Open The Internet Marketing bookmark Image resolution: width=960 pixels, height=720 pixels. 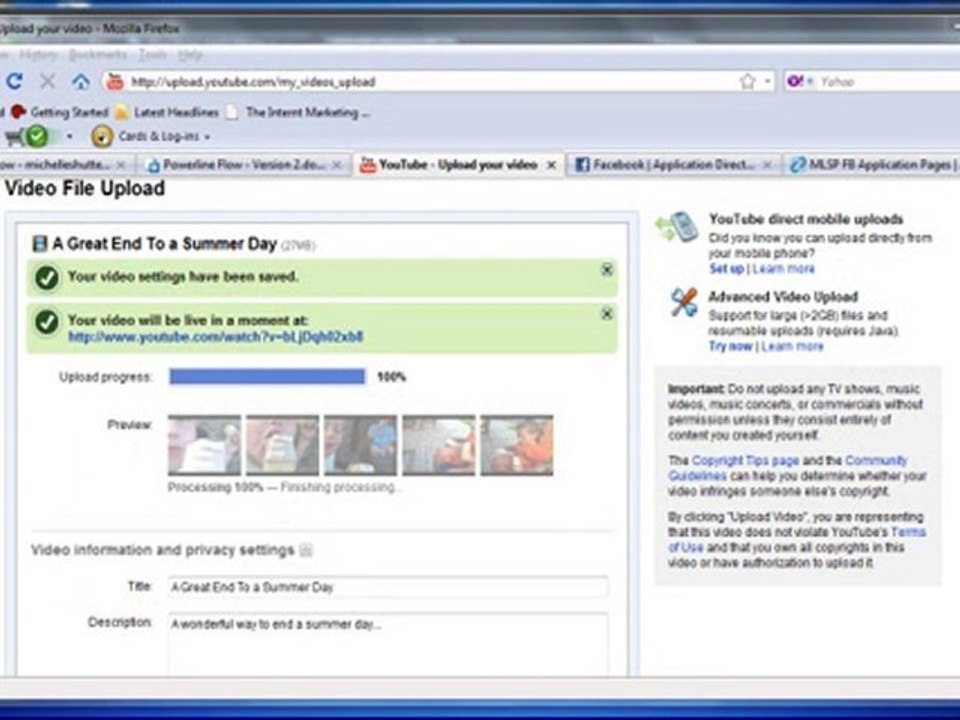point(298,112)
